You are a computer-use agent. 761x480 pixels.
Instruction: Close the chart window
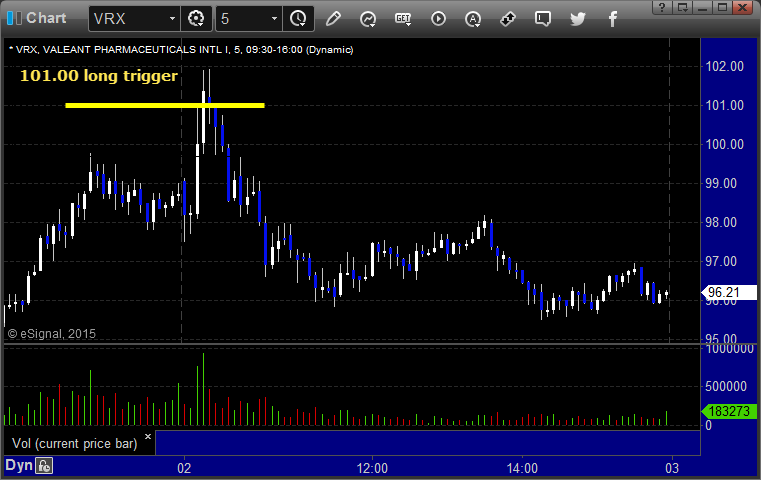(743, 7)
